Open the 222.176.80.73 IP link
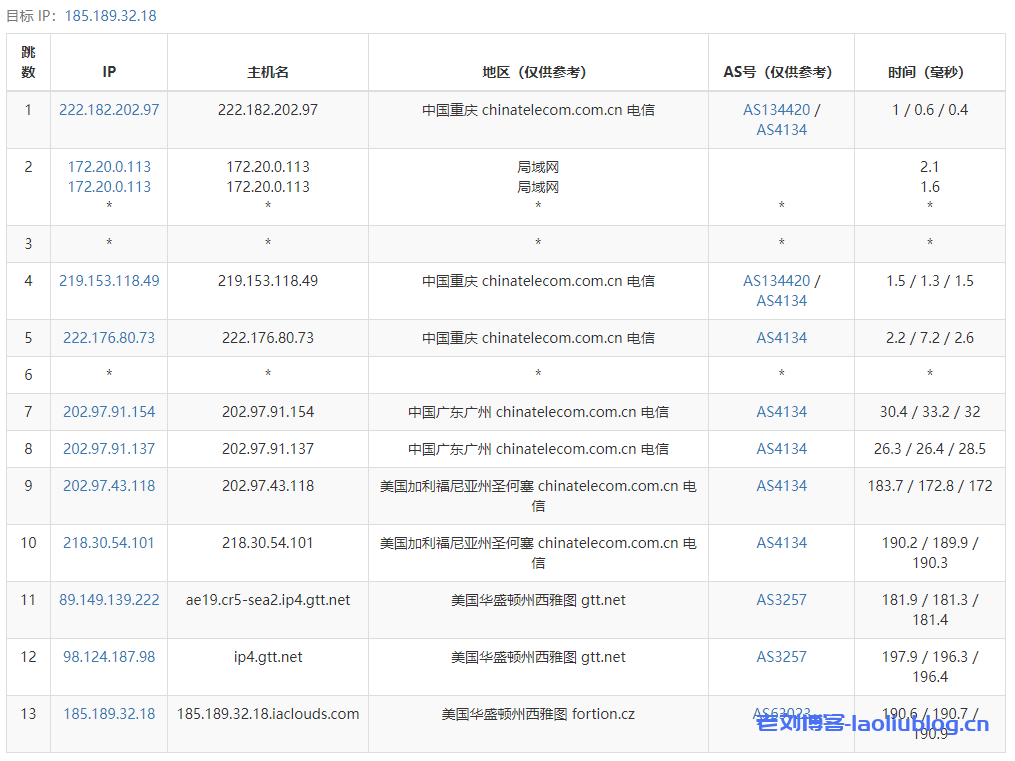1015x761 pixels. [x=109, y=338]
